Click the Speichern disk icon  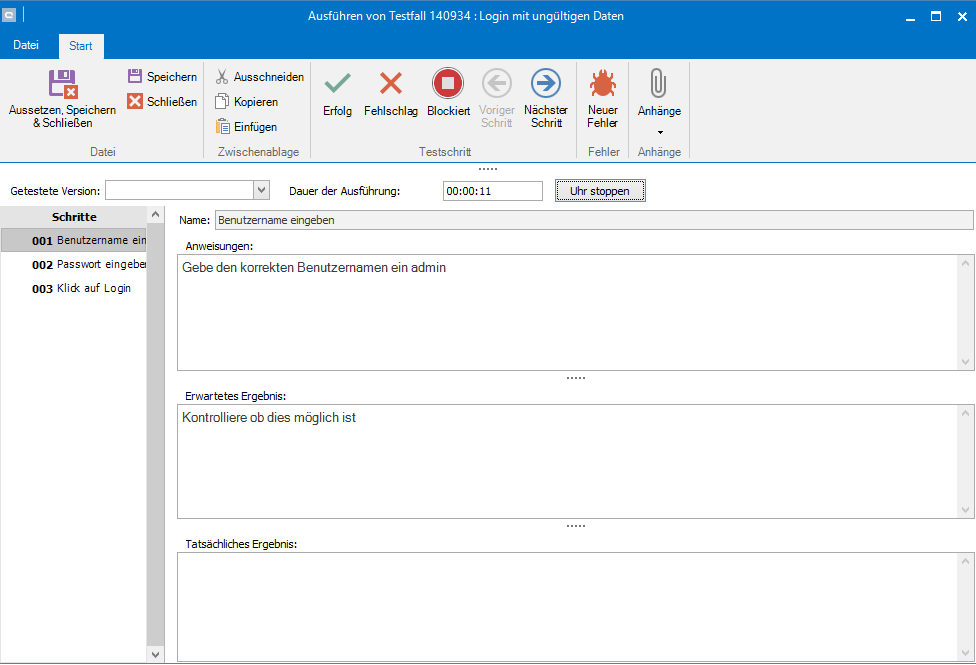[135, 77]
